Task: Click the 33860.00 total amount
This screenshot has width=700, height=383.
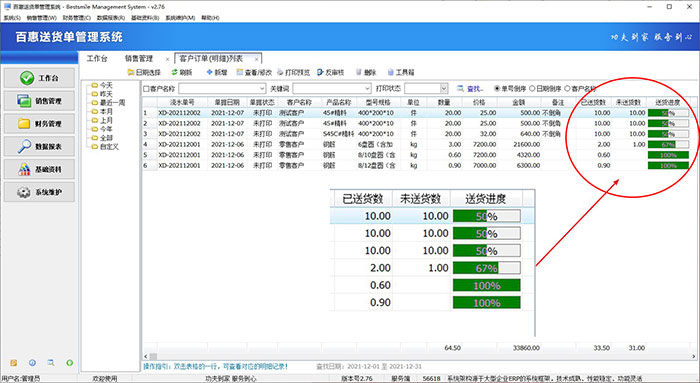Action: click(x=526, y=348)
